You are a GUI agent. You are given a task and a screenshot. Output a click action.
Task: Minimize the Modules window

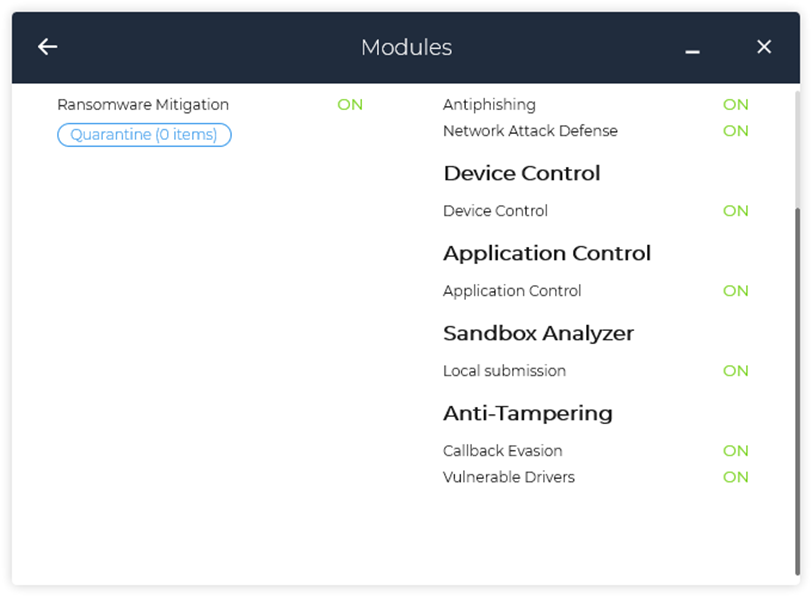(x=692, y=50)
